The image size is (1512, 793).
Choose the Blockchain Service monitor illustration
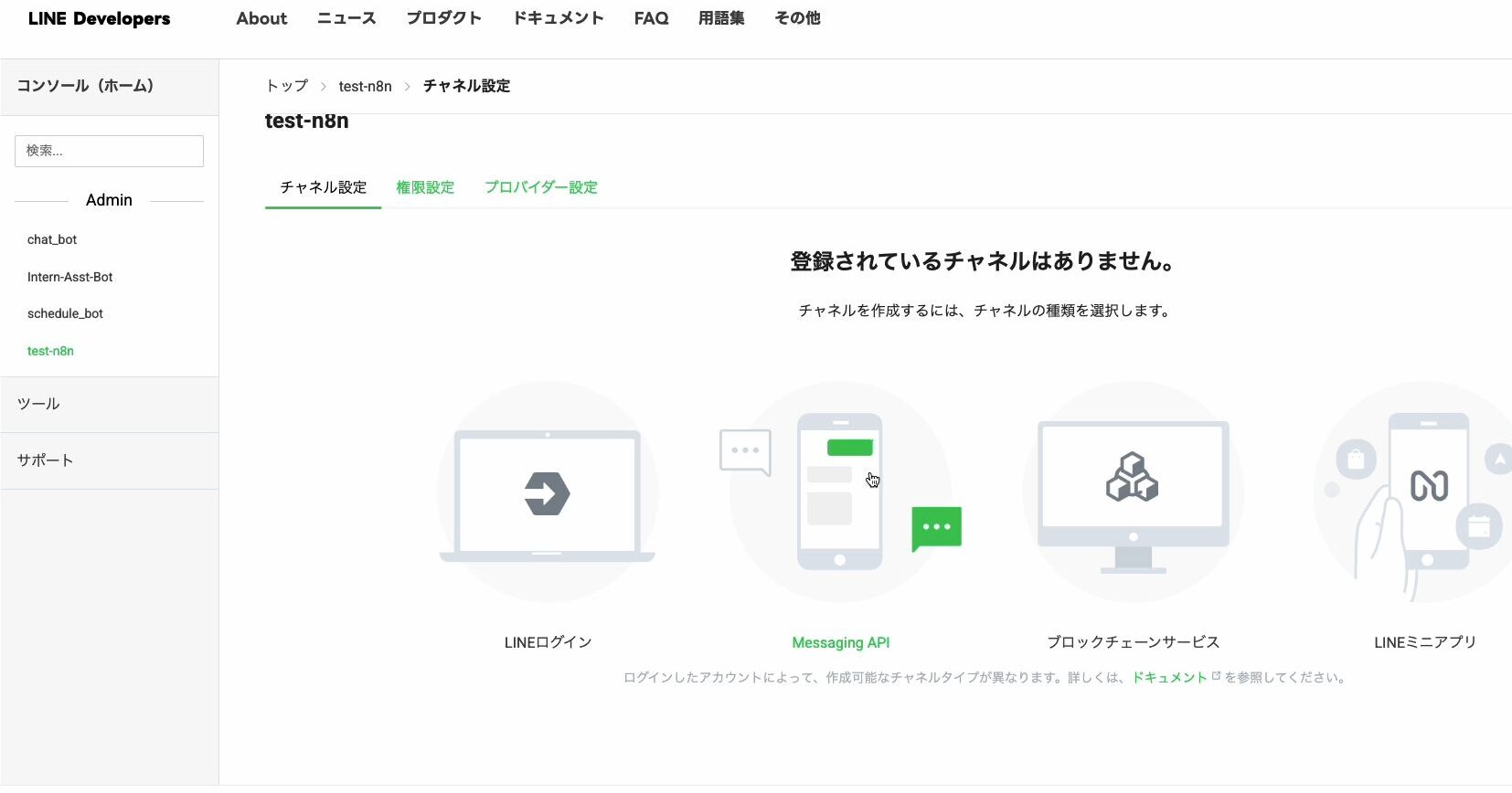pos(1133,492)
